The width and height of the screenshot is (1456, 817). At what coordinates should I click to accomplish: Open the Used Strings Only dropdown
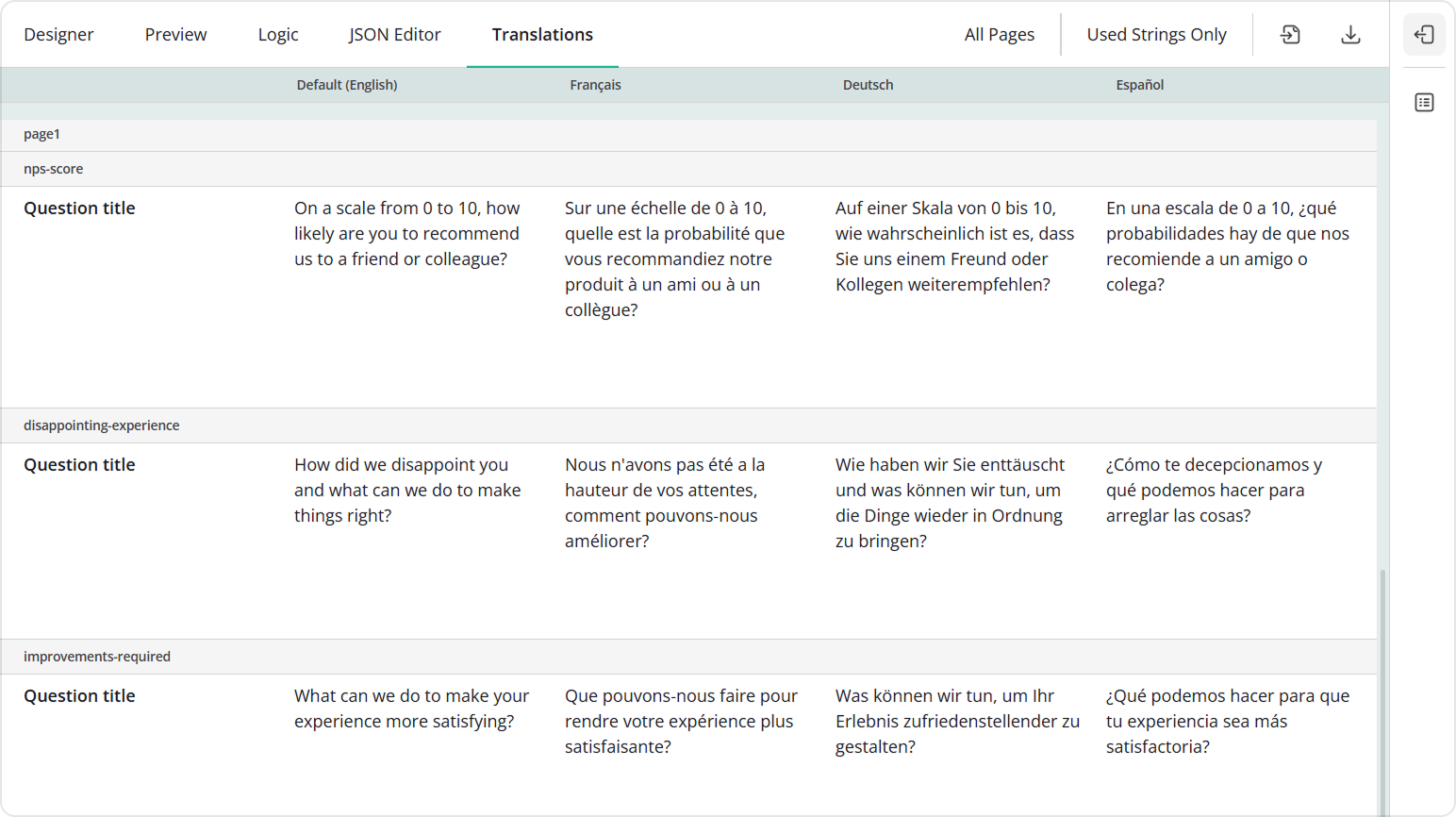(x=1156, y=35)
